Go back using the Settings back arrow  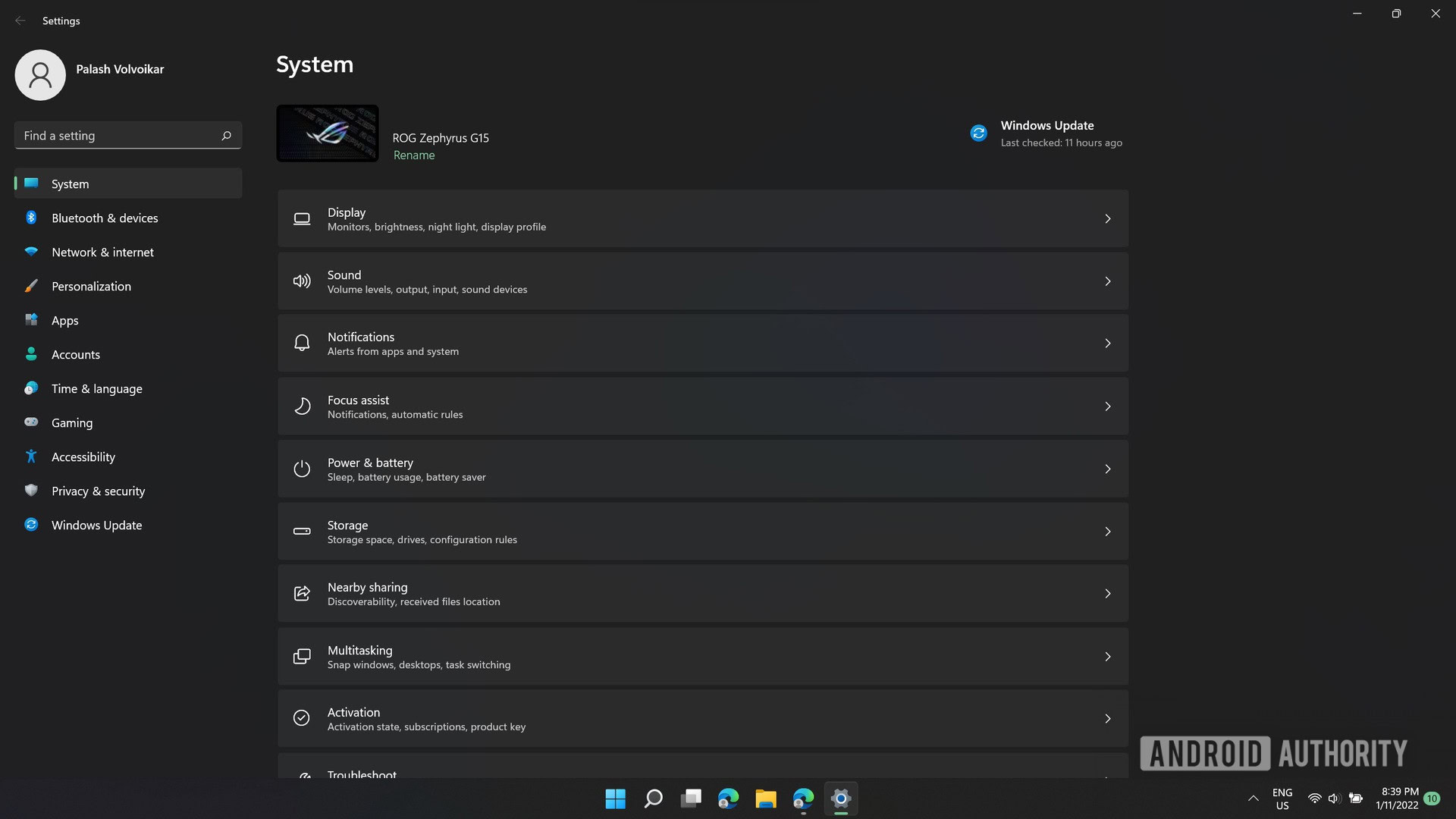[x=20, y=20]
